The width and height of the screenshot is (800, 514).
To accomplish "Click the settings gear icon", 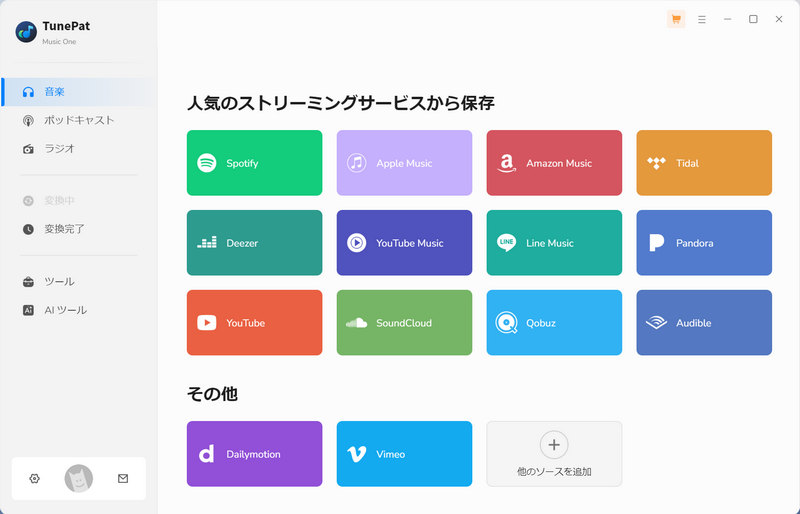I will (x=34, y=479).
